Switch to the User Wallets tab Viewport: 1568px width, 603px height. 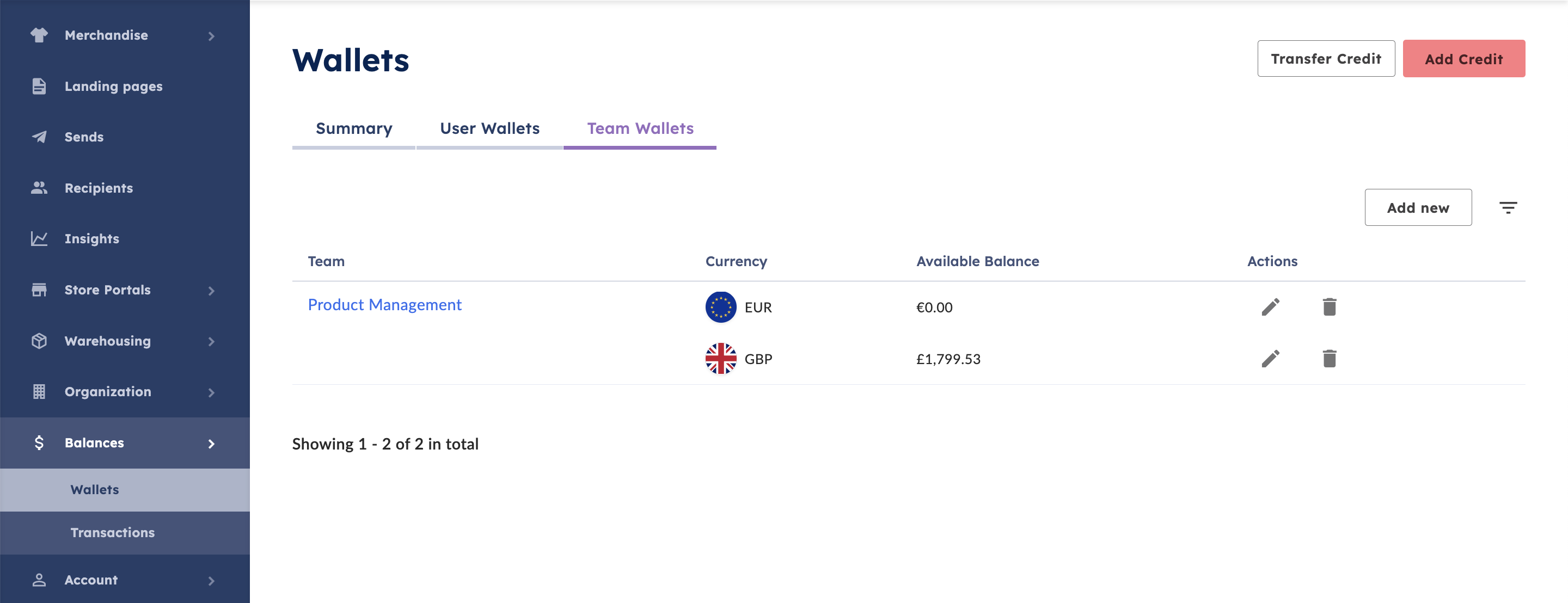489,128
